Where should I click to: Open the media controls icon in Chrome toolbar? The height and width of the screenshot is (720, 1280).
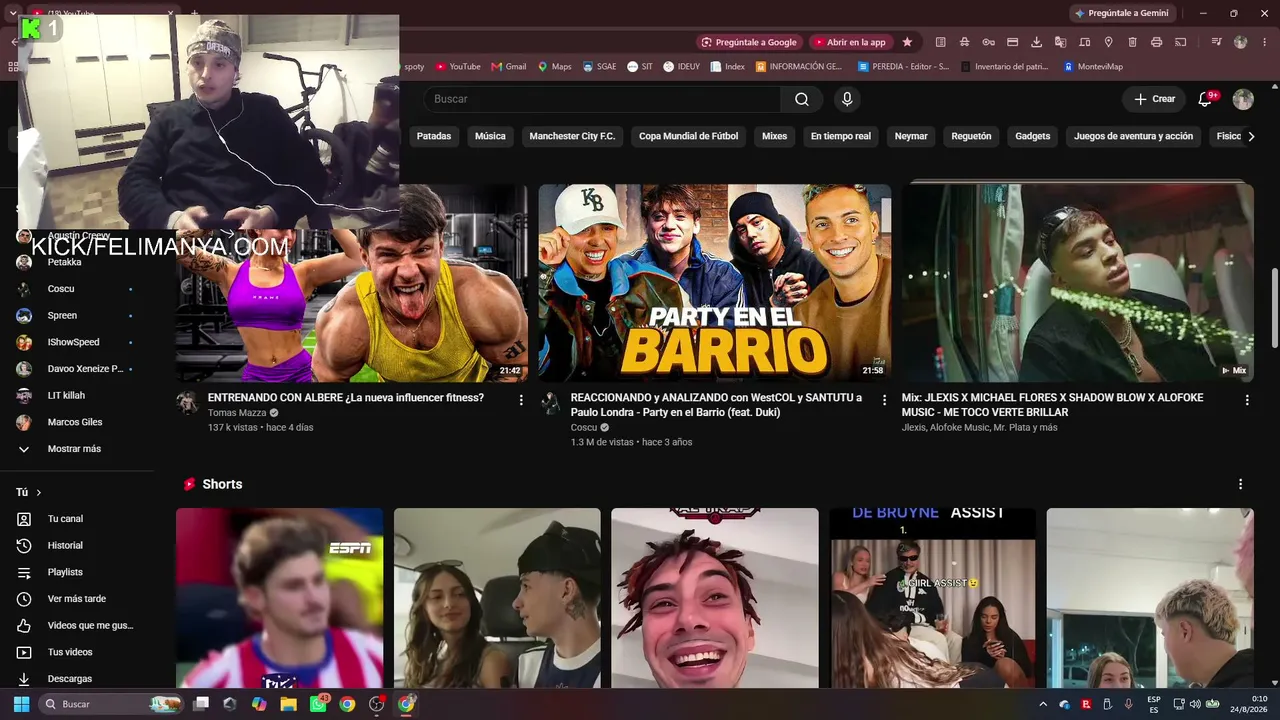tap(1216, 42)
